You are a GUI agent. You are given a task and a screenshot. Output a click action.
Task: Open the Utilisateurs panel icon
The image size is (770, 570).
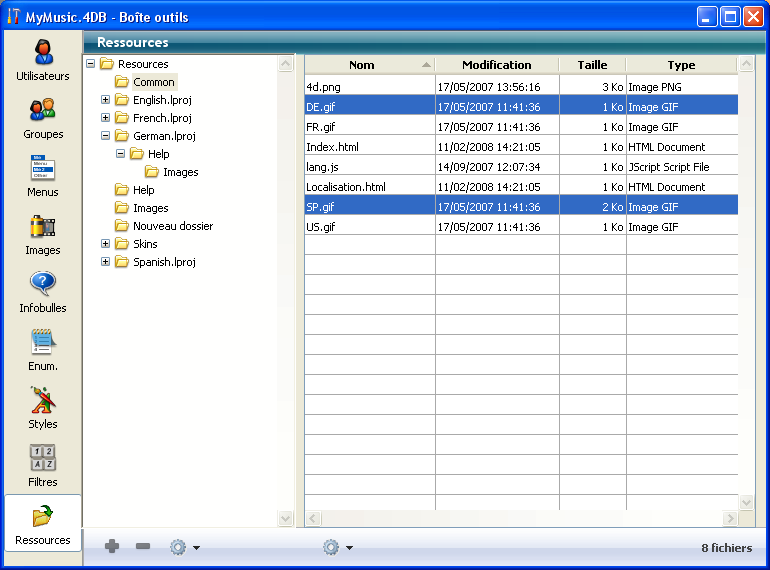[x=42, y=52]
